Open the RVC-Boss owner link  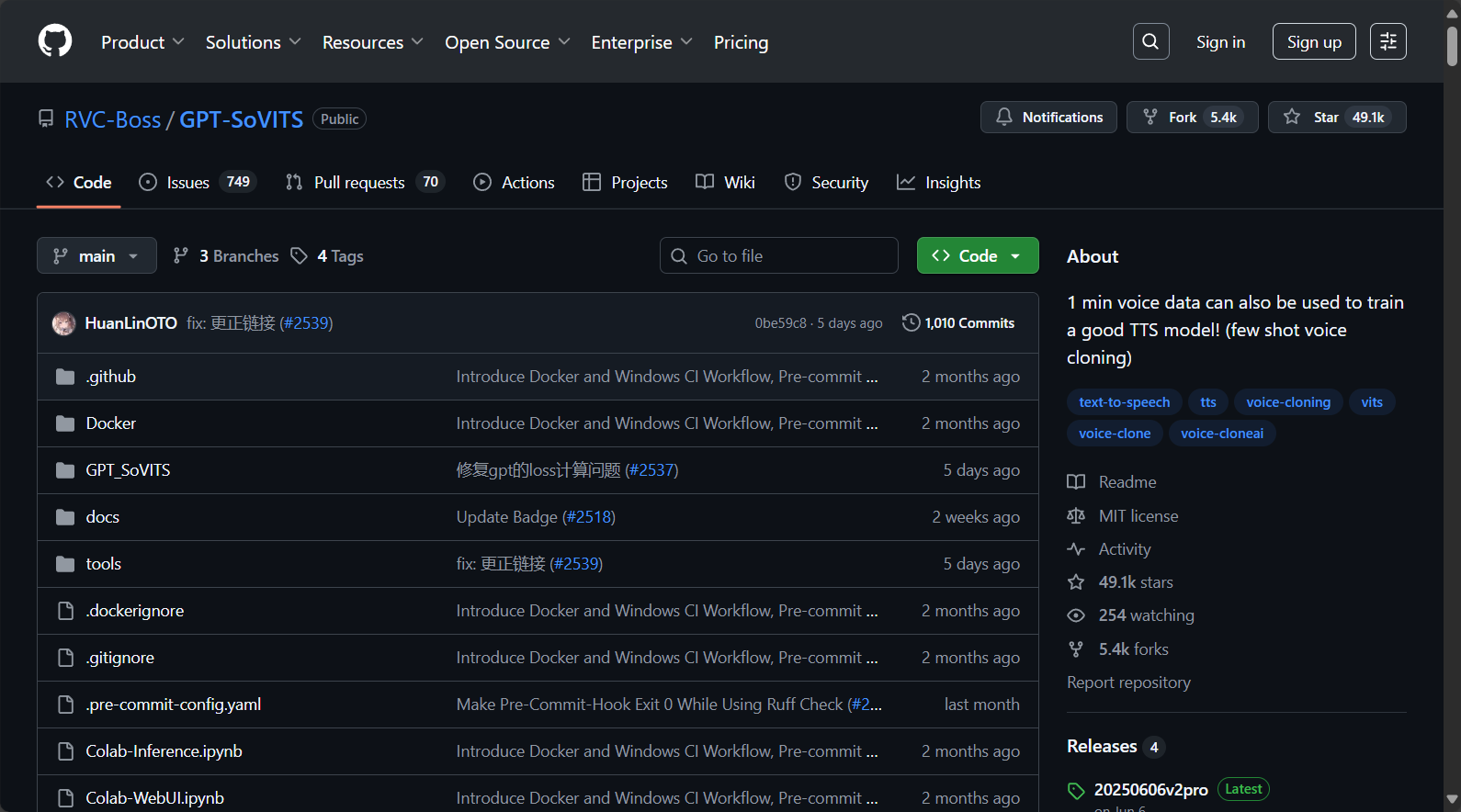(113, 119)
